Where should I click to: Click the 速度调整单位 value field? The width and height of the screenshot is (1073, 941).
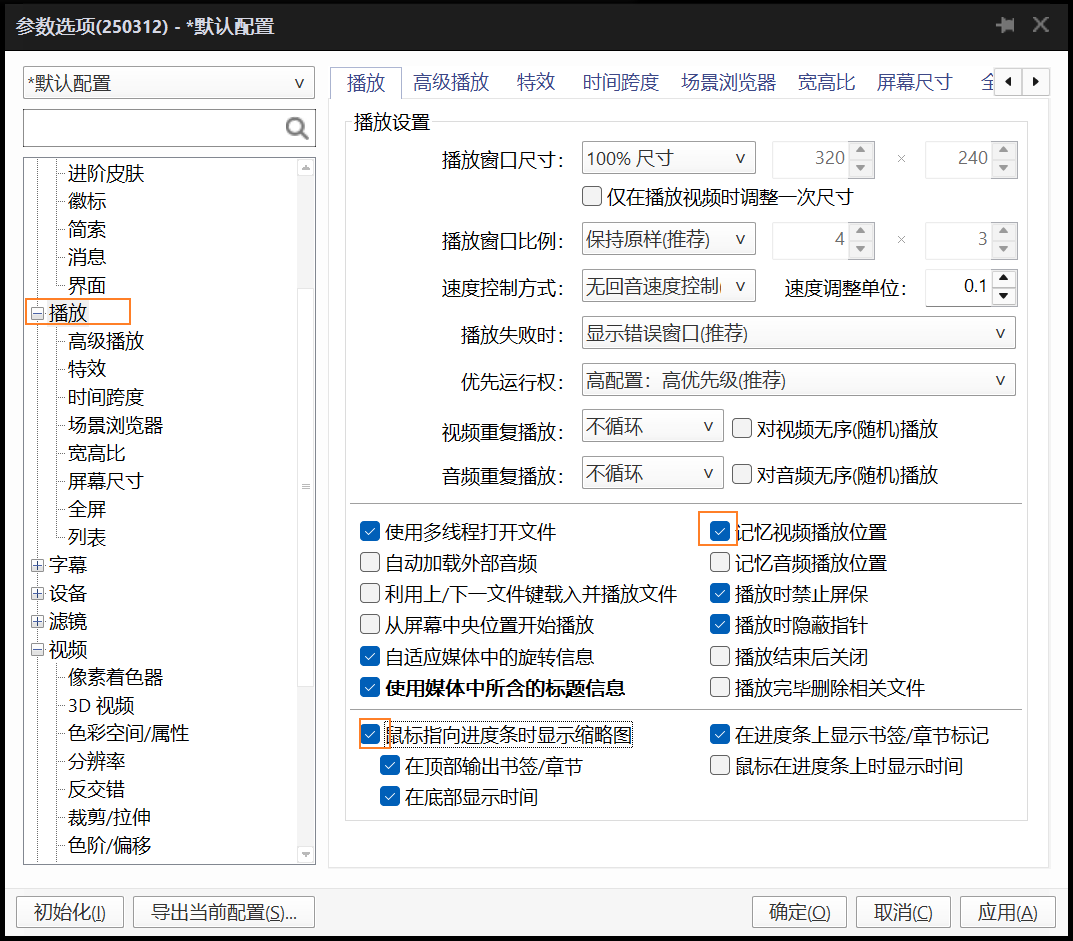pyautogui.click(x=959, y=287)
